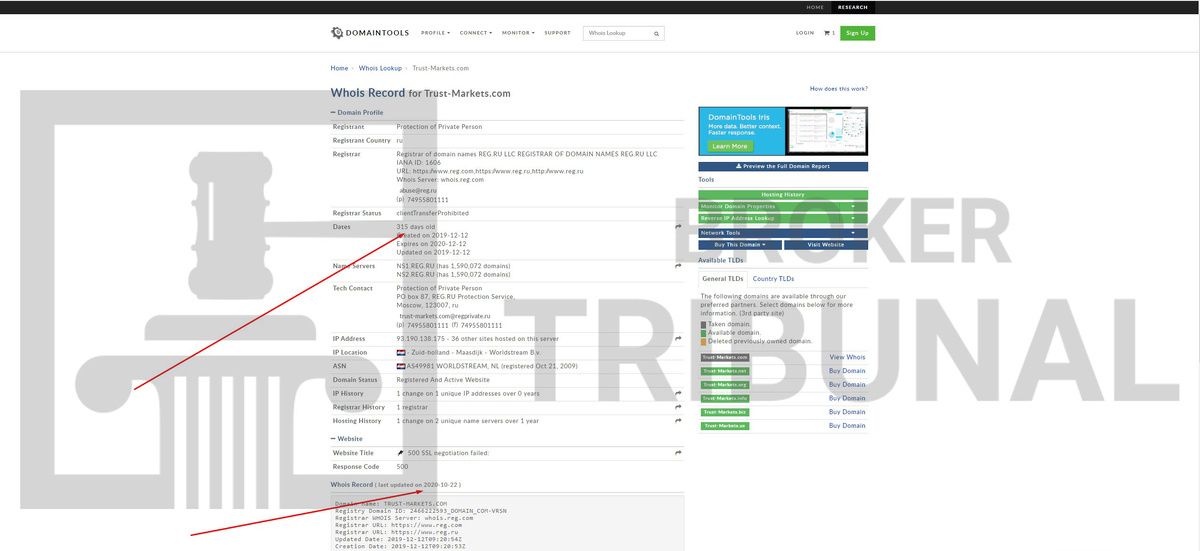Screen dimensions: 1200x551
Task: Click Netherlands flag in IP Location row
Action: pos(401,352)
